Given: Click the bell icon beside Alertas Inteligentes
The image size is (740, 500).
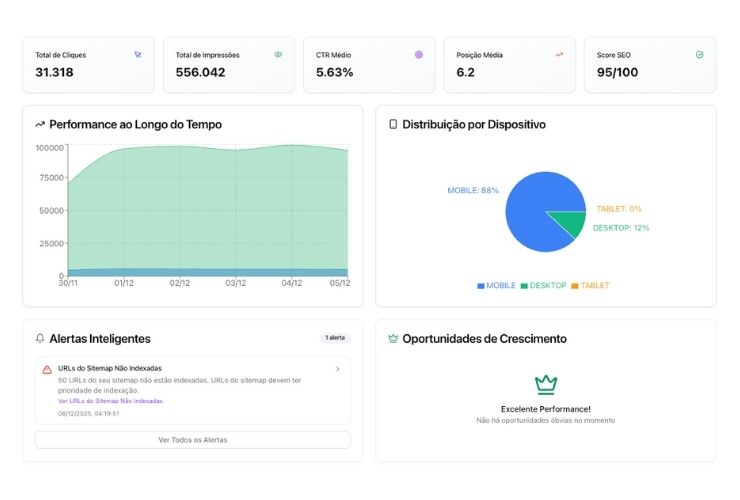Looking at the screenshot, I should click(40, 339).
